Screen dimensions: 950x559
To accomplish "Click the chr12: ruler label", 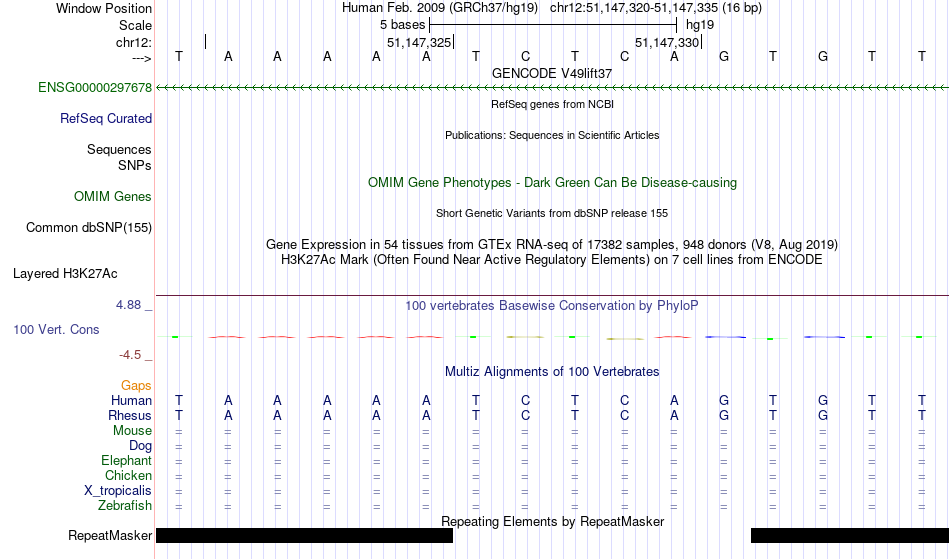I will click(x=134, y=42).
